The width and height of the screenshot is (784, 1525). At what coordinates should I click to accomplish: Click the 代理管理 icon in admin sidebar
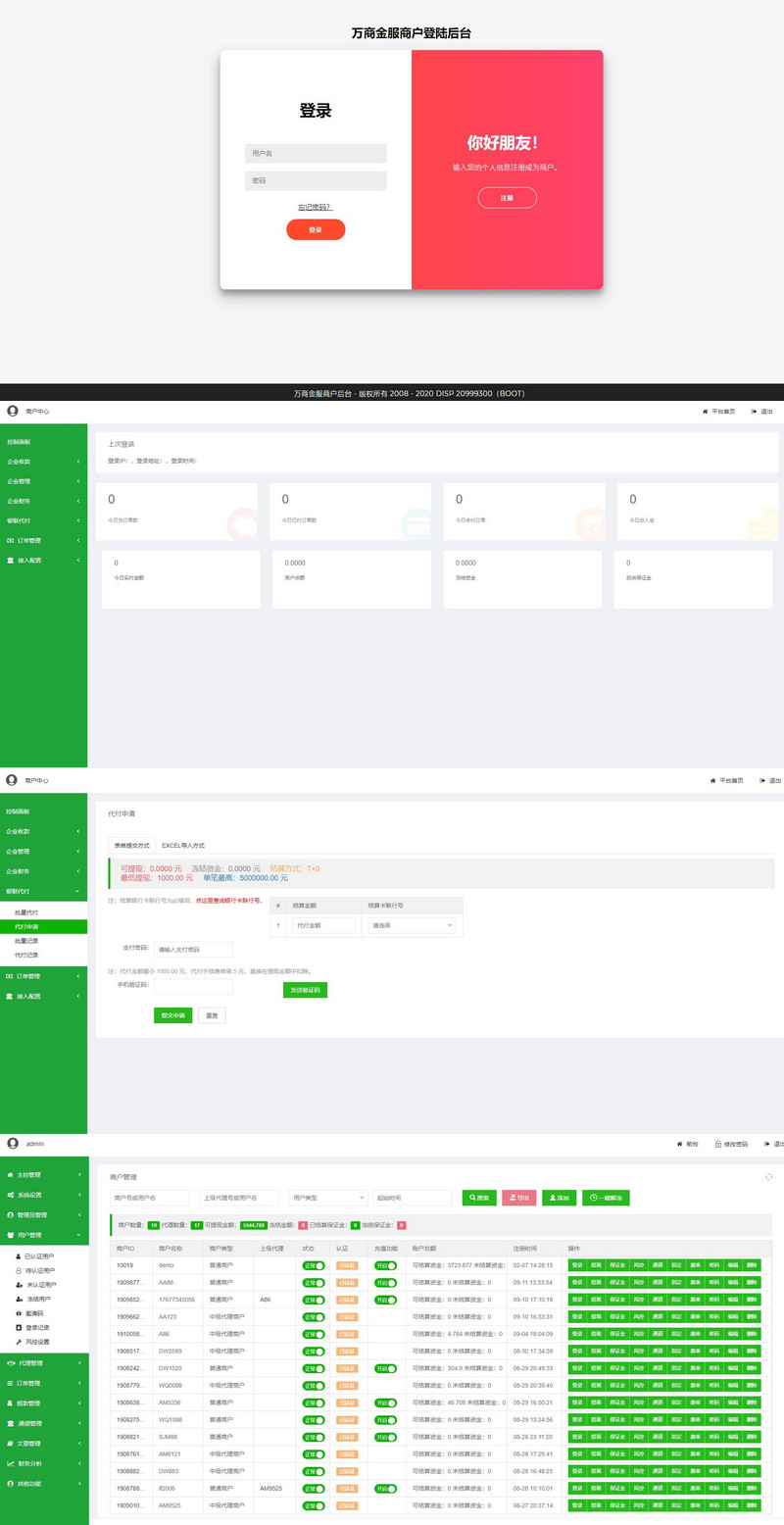point(10,1362)
